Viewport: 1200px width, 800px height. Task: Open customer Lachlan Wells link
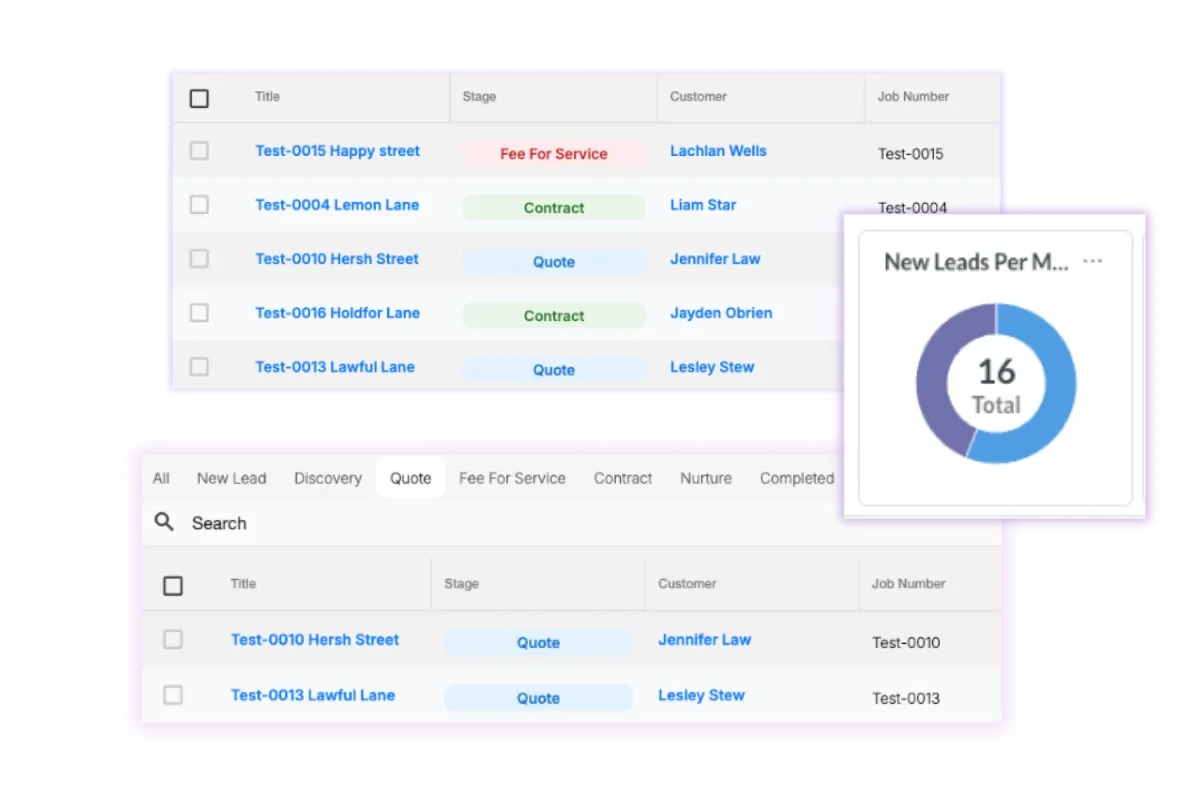click(x=718, y=151)
